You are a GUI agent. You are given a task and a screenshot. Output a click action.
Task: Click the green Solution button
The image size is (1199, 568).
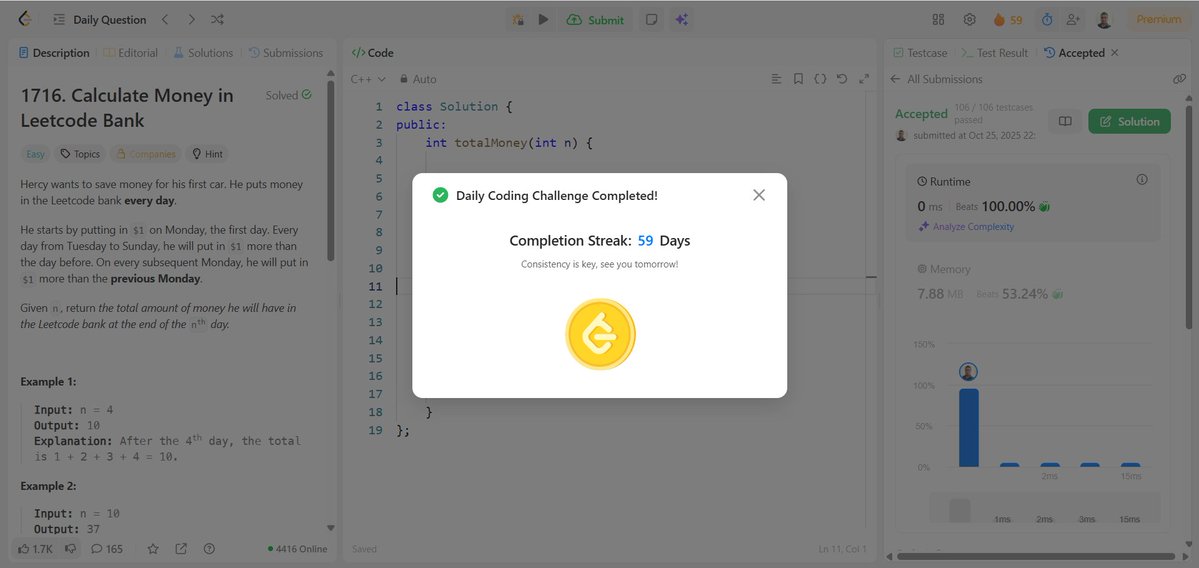(1129, 122)
